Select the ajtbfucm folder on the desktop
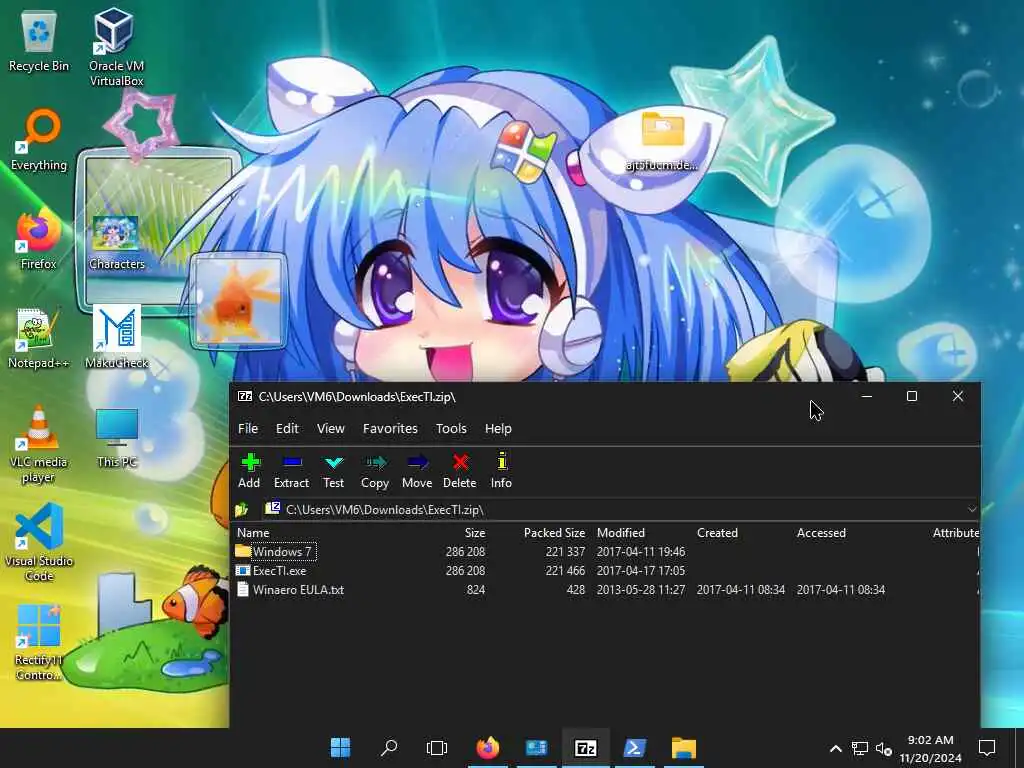 tap(662, 141)
